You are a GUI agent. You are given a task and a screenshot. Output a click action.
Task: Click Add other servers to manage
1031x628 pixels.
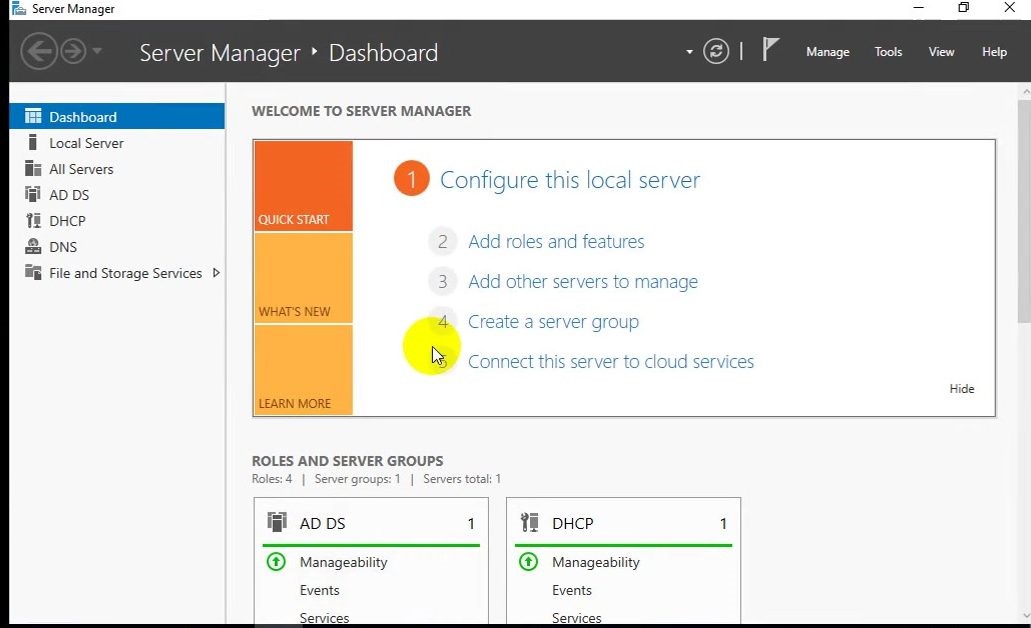[583, 281]
